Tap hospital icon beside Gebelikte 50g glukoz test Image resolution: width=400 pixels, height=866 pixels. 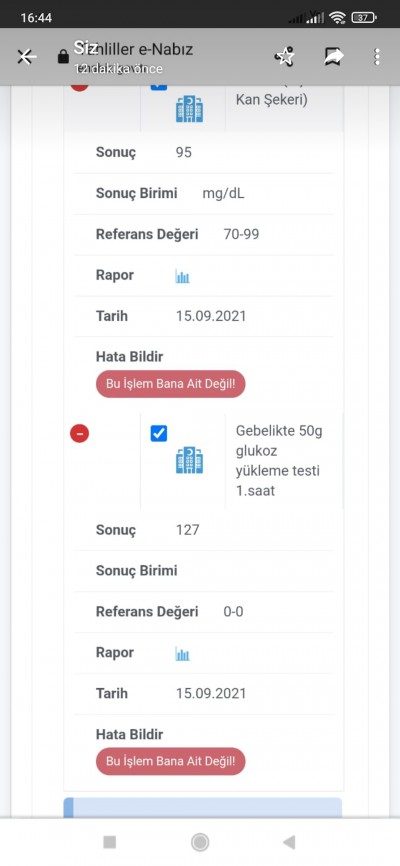tap(190, 460)
